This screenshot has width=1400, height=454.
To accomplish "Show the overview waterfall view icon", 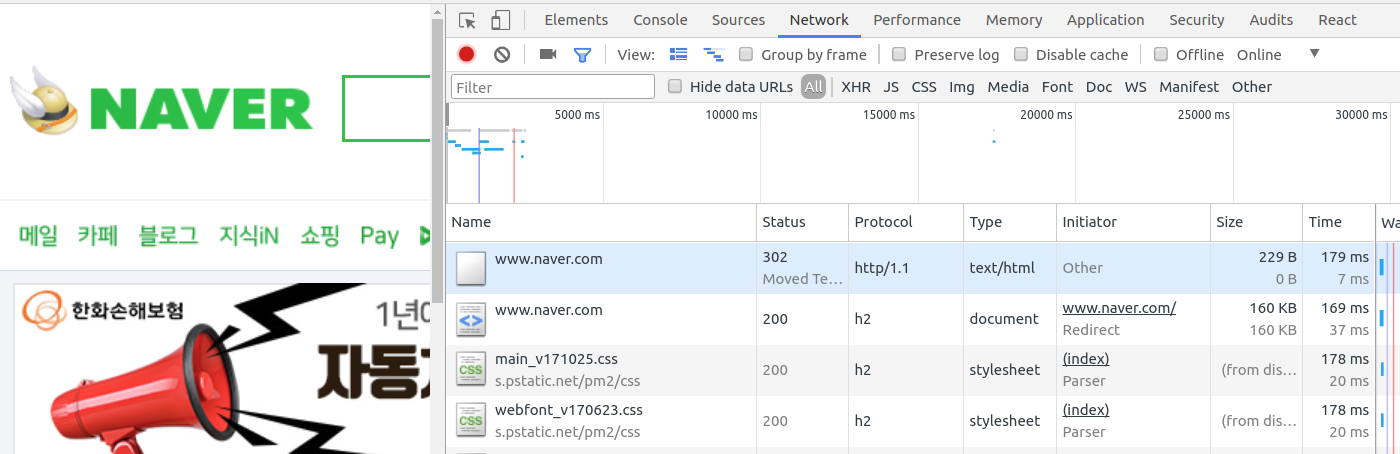I will pyautogui.click(x=714, y=54).
